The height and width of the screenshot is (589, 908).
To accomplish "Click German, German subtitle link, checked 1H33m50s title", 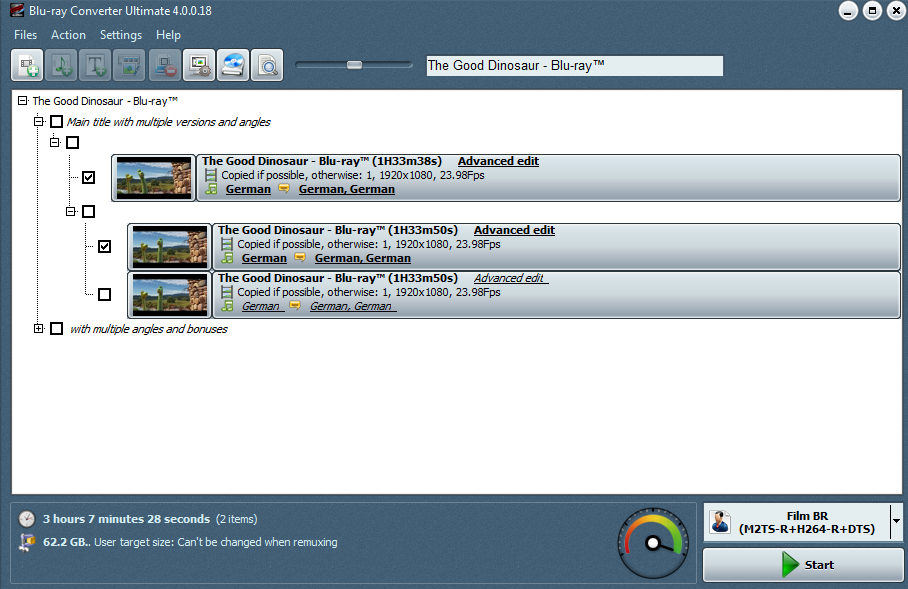I will [363, 258].
